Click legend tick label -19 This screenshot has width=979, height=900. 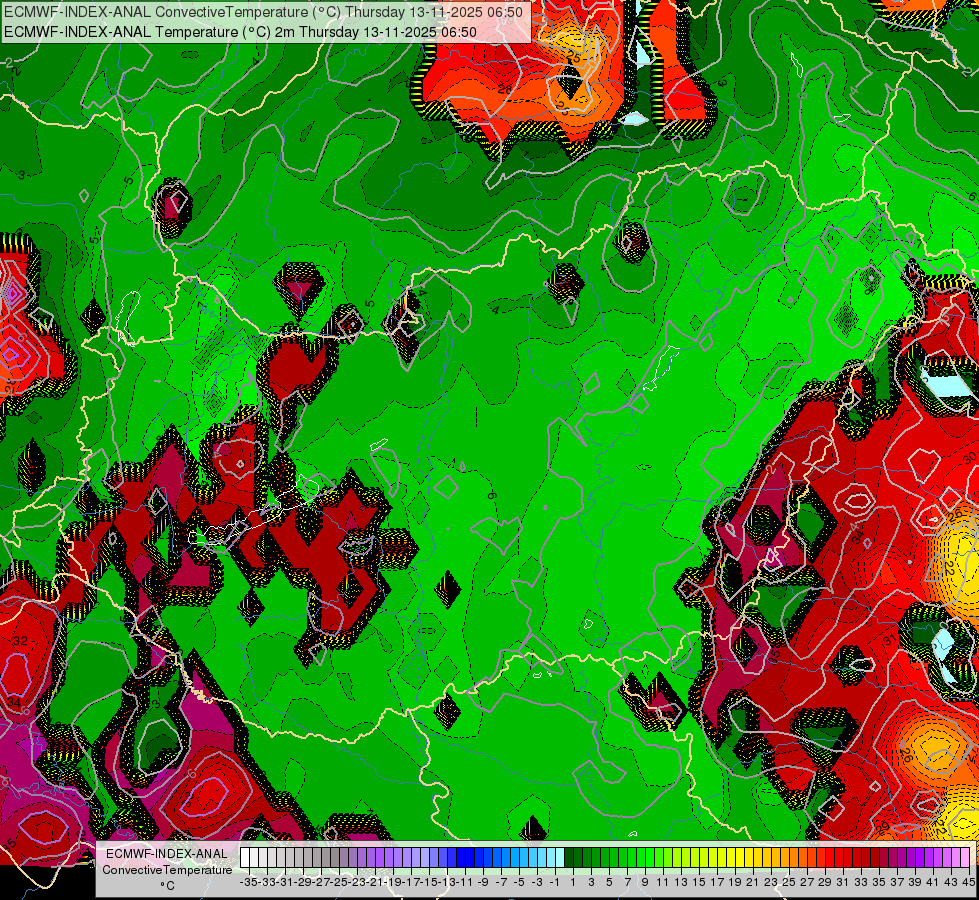[x=393, y=882]
